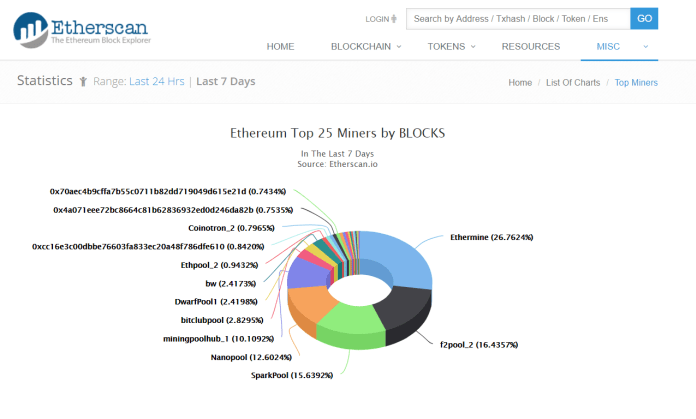Expand the MISC dropdown chevron

coord(645,47)
